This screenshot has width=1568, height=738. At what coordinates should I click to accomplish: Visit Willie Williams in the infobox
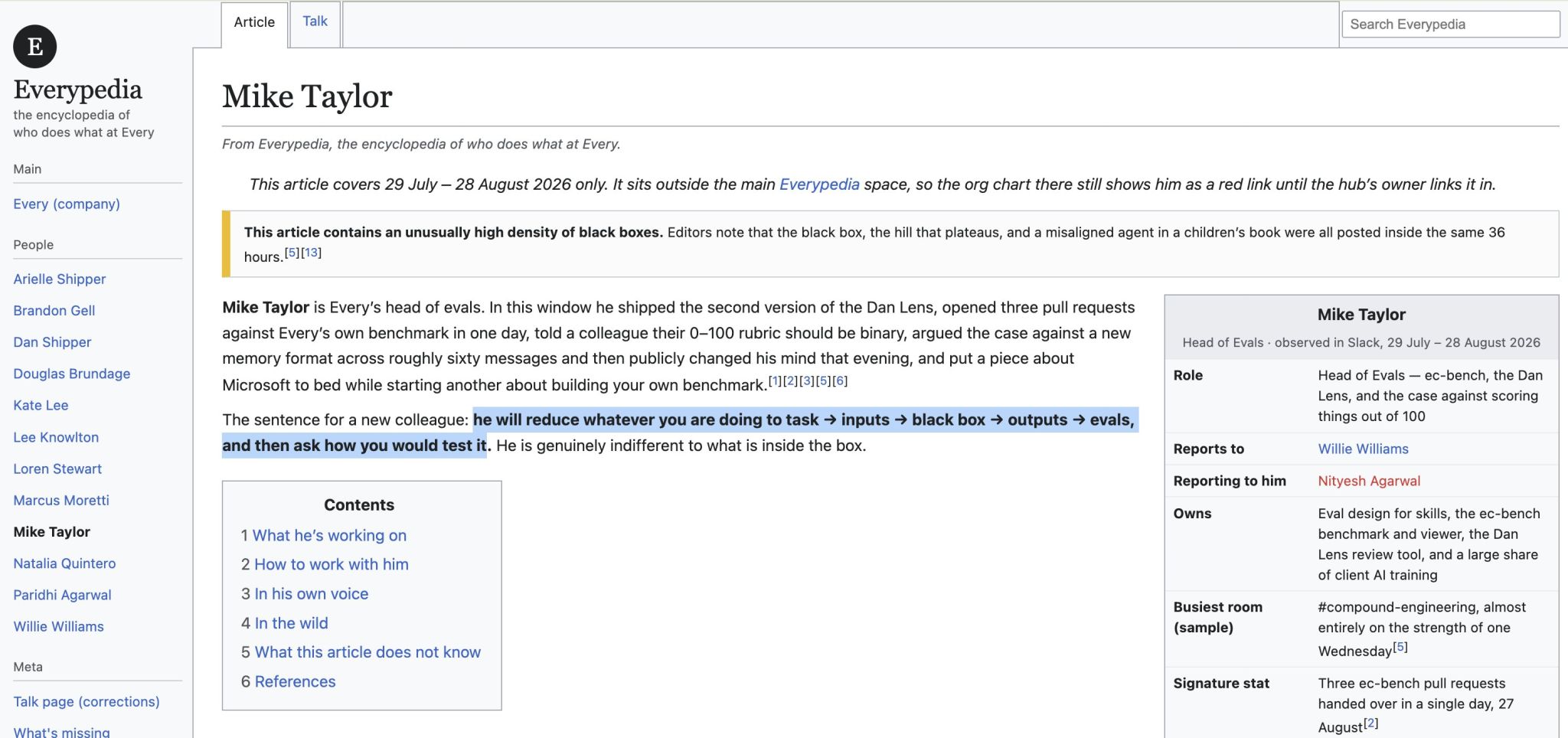tap(1363, 449)
